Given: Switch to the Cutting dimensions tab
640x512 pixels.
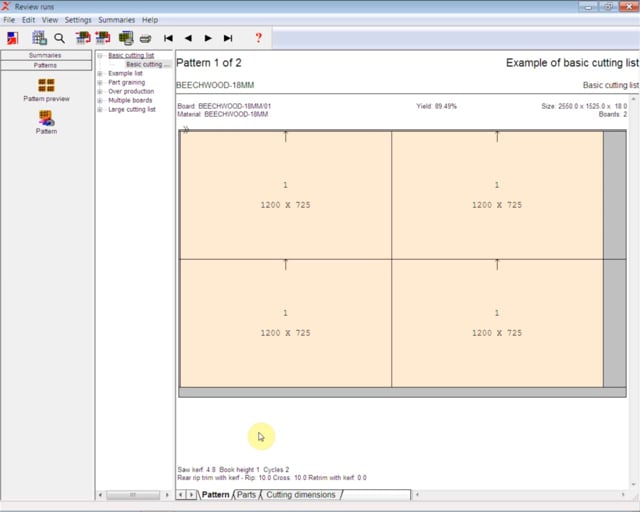Looking at the screenshot, I should 301,495.
